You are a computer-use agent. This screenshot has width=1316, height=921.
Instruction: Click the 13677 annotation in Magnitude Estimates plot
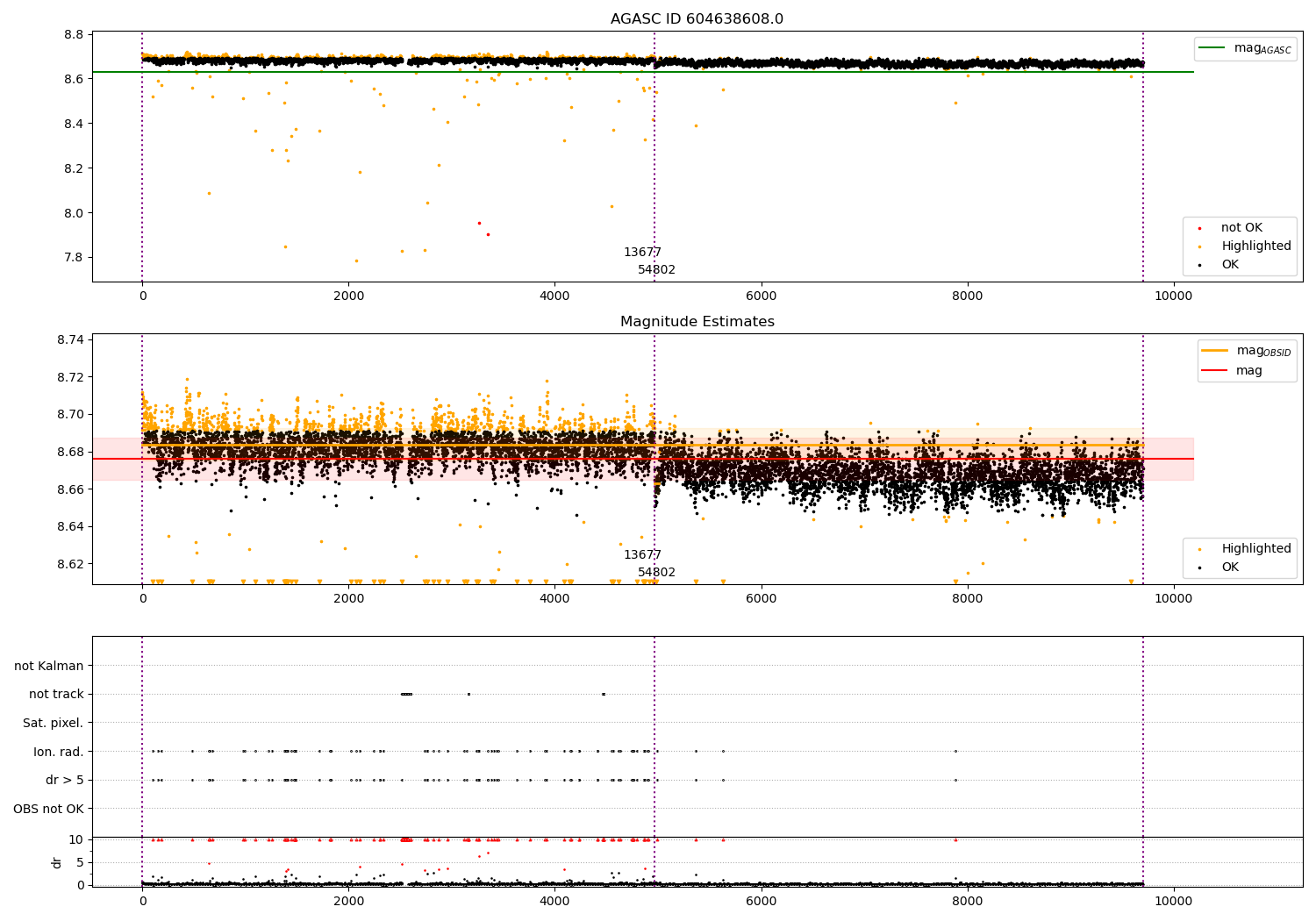coord(642,555)
